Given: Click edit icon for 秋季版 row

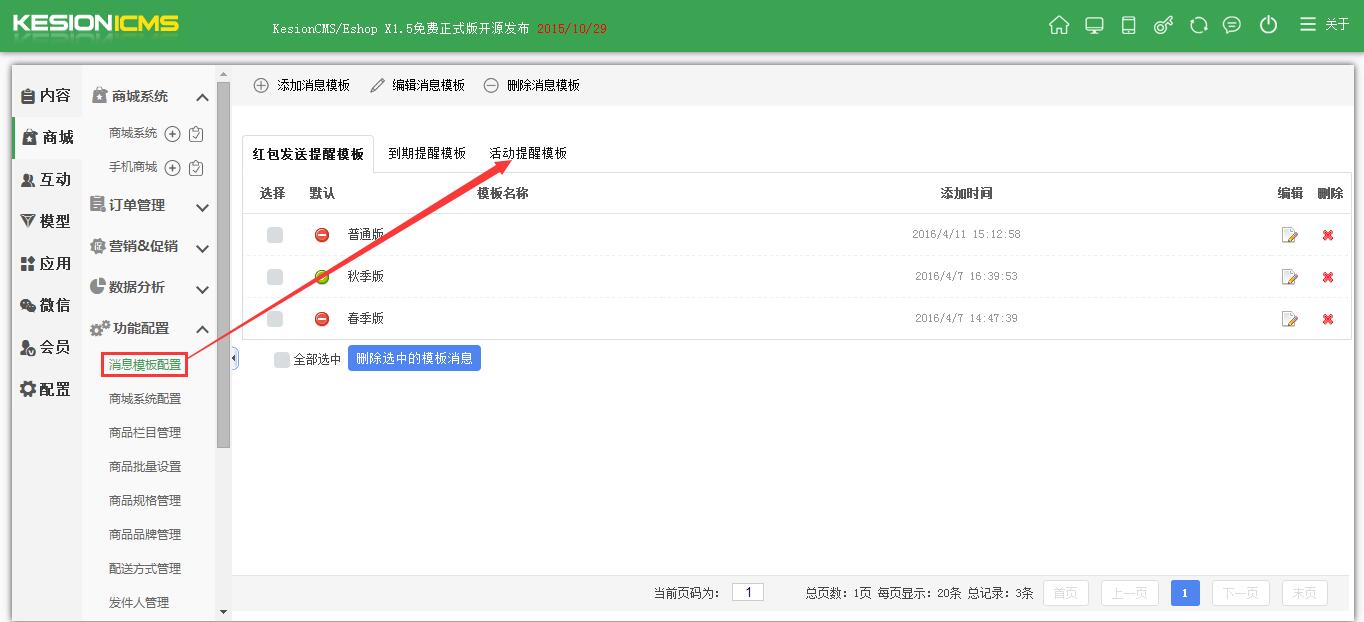Looking at the screenshot, I should click(1290, 277).
